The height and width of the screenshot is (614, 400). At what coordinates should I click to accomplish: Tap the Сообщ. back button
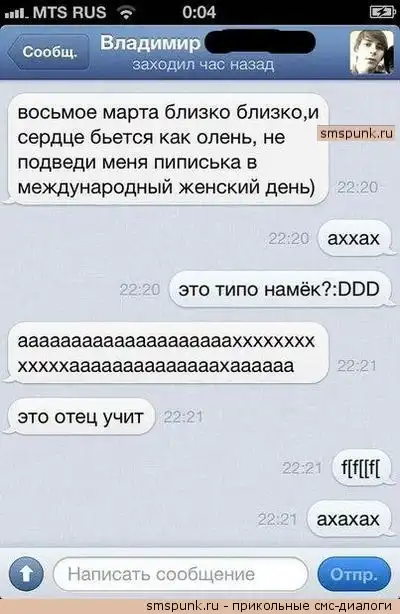[x=48, y=52]
